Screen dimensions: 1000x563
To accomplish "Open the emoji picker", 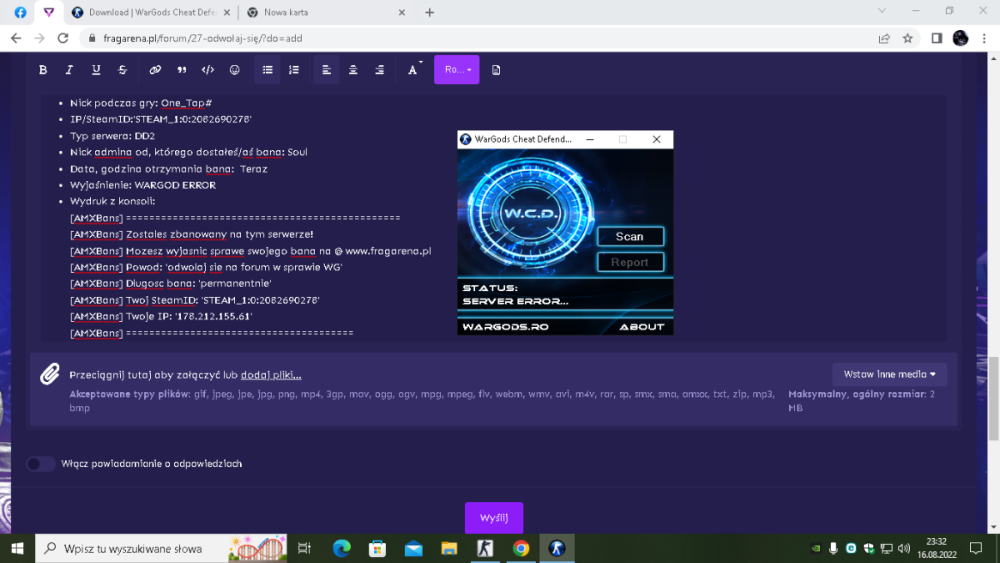I will pos(235,70).
